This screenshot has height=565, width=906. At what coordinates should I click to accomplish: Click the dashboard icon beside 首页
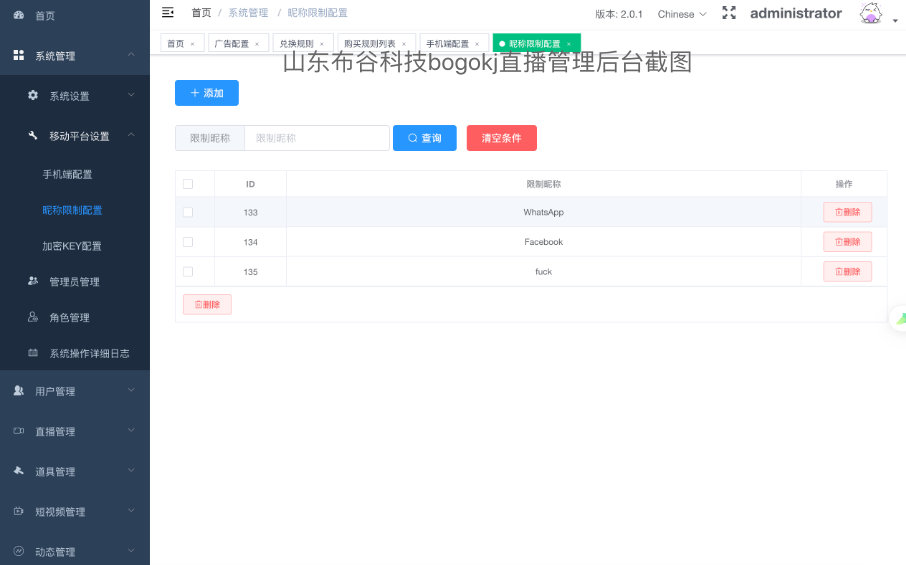[19, 16]
